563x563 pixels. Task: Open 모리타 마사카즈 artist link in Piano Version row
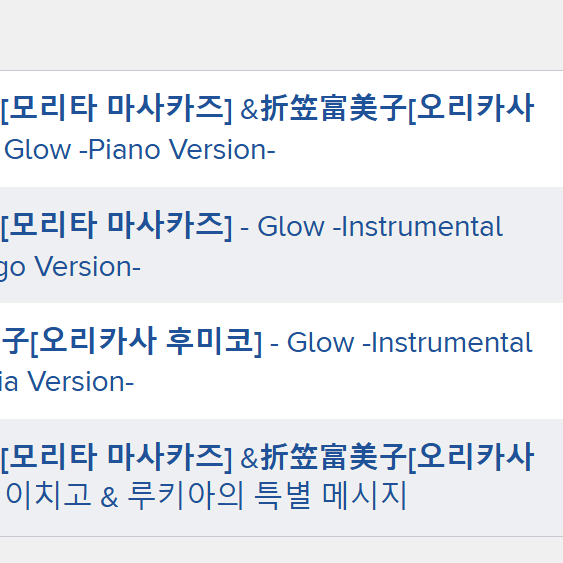116,108
